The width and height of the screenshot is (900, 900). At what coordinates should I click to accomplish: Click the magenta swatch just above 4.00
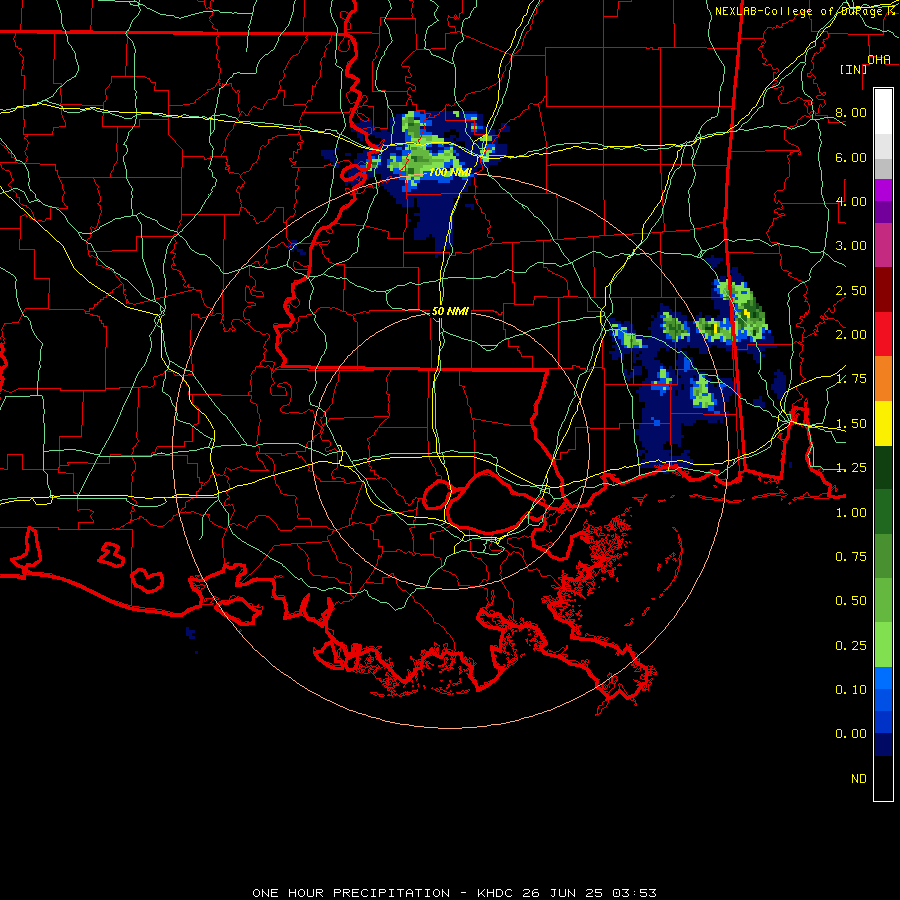883,190
